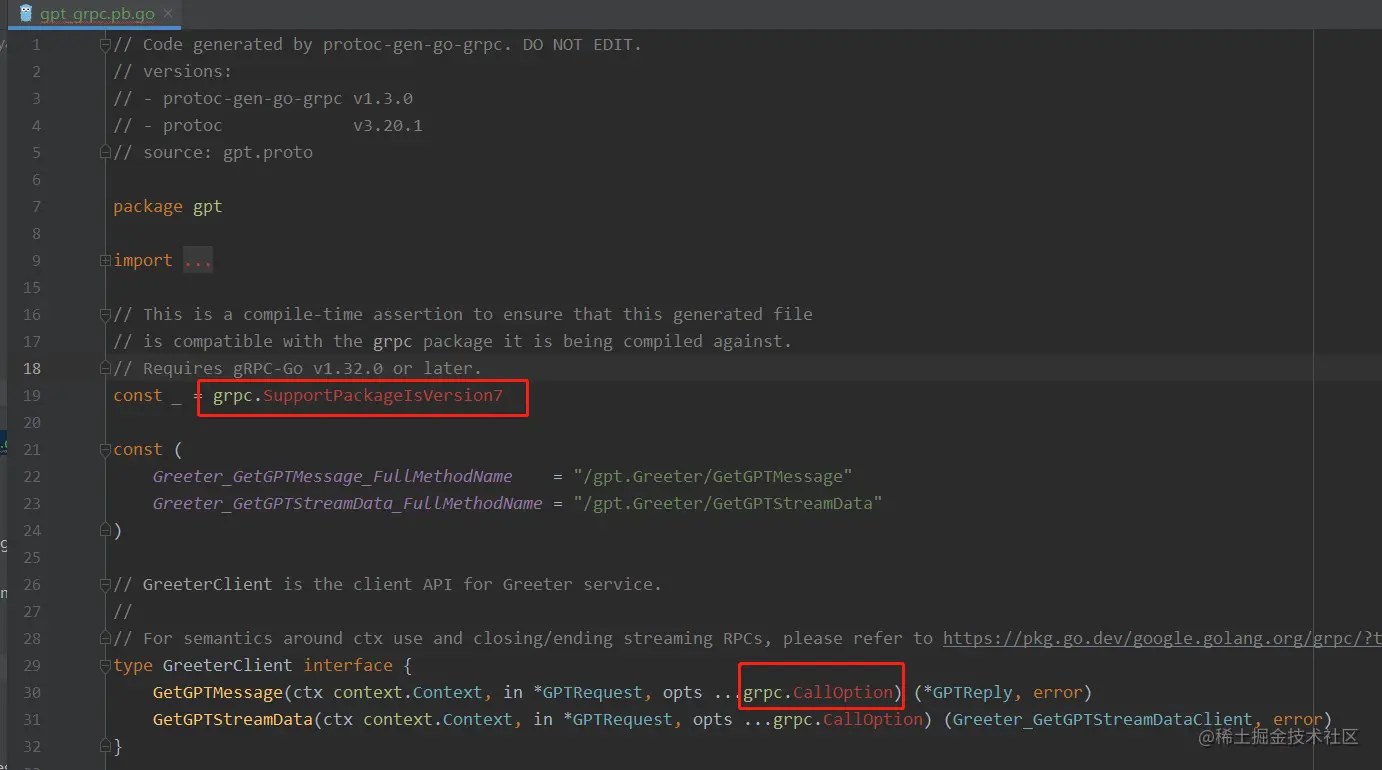Expand the folded import block at line 9

click(105, 260)
